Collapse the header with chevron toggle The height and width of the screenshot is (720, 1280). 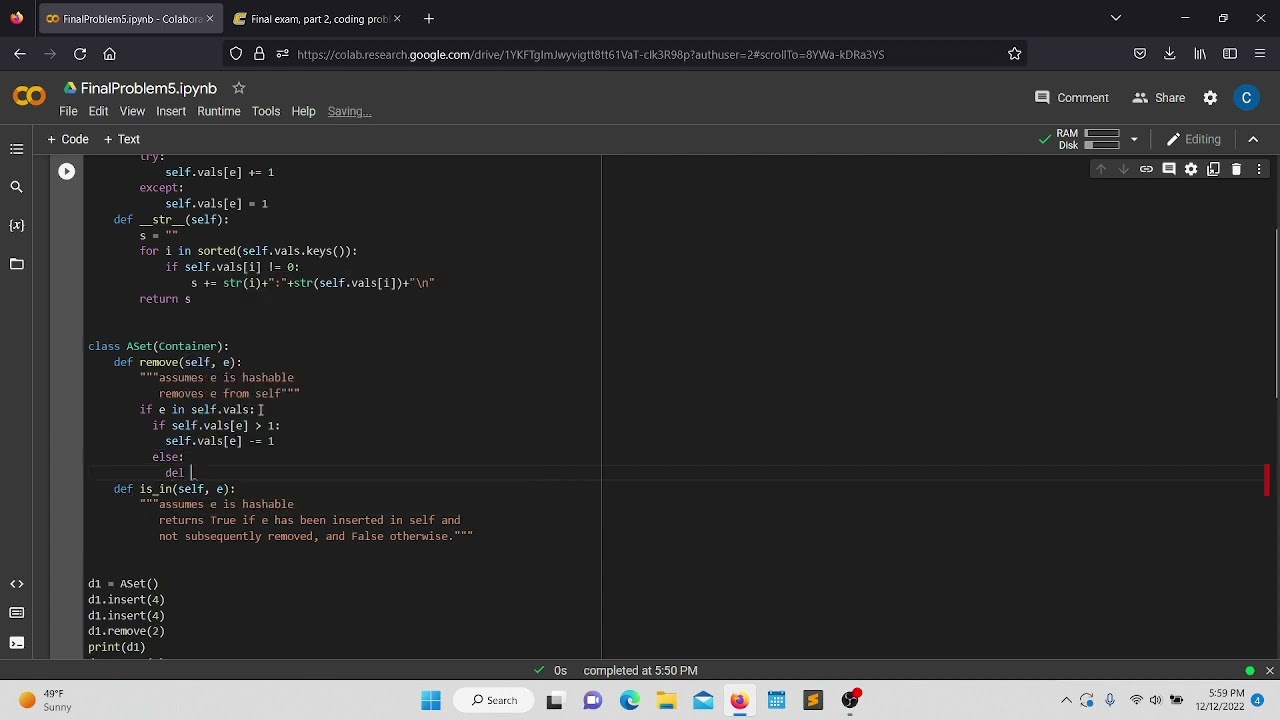click(x=1253, y=139)
